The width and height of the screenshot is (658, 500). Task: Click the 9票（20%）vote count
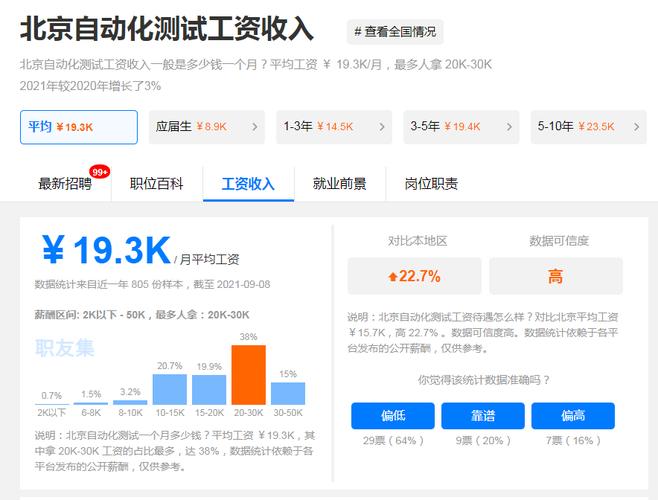[483, 440]
